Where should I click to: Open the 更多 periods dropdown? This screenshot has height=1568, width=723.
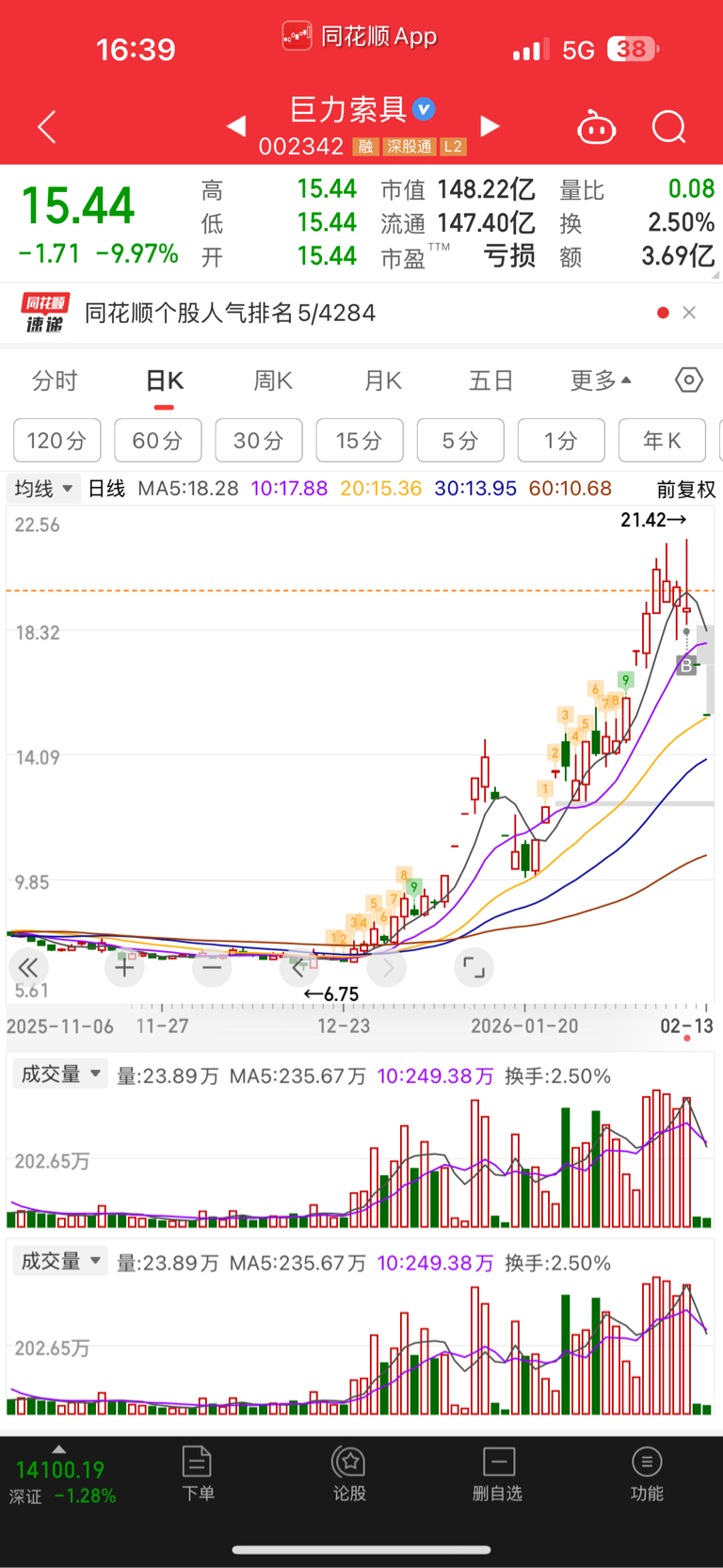601,380
